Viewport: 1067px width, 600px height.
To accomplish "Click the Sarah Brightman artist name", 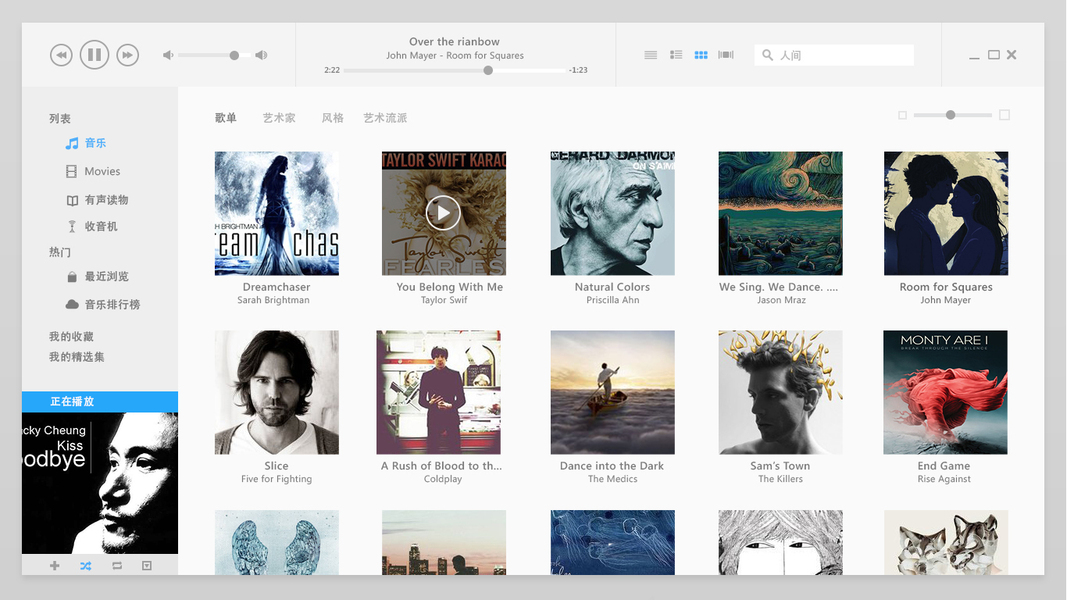I will click(x=274, y=300).
